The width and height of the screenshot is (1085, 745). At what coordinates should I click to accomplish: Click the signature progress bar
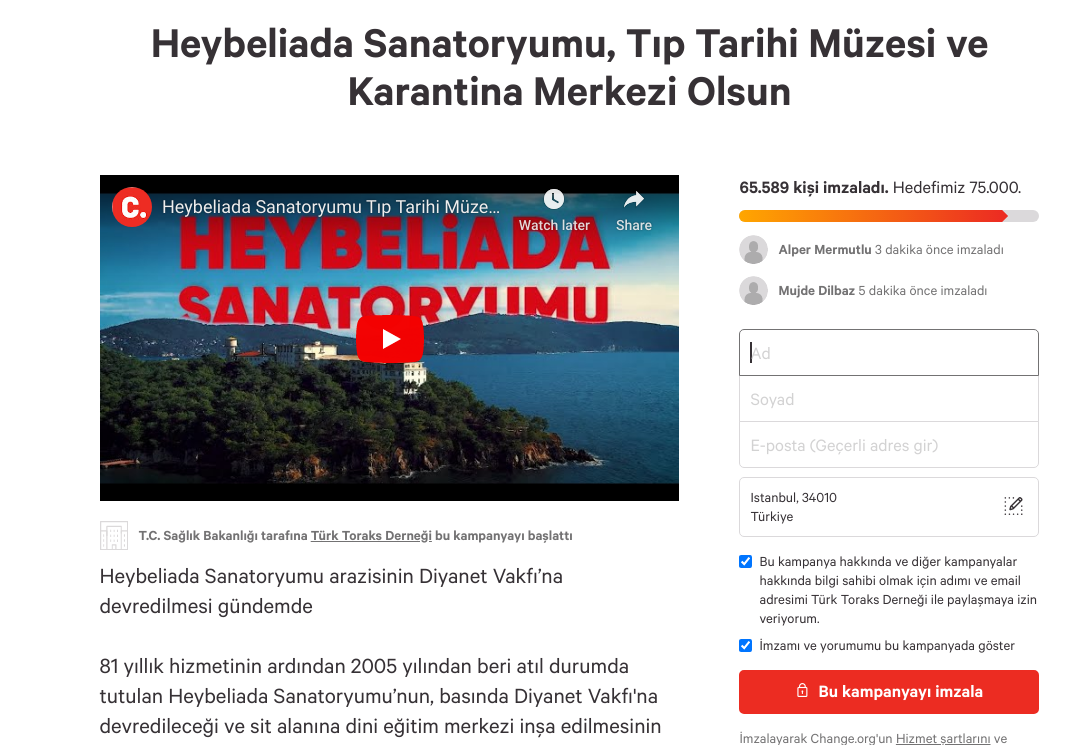[x=888, y=216]
